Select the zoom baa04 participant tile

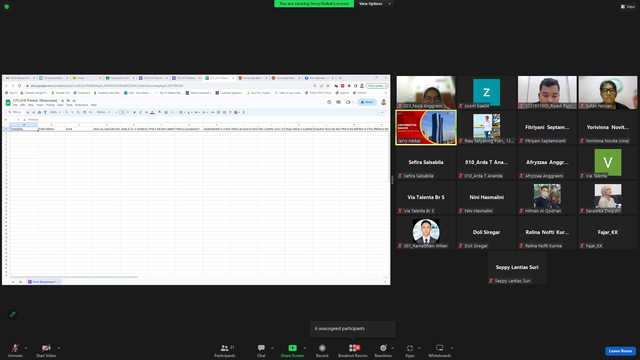tap(486, 93)
